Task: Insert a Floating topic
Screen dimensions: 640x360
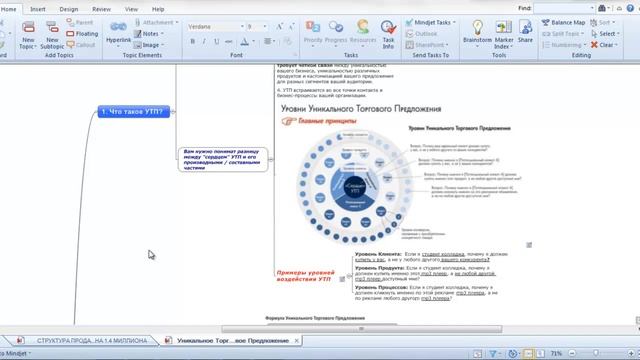Action: tap(82, 33)
